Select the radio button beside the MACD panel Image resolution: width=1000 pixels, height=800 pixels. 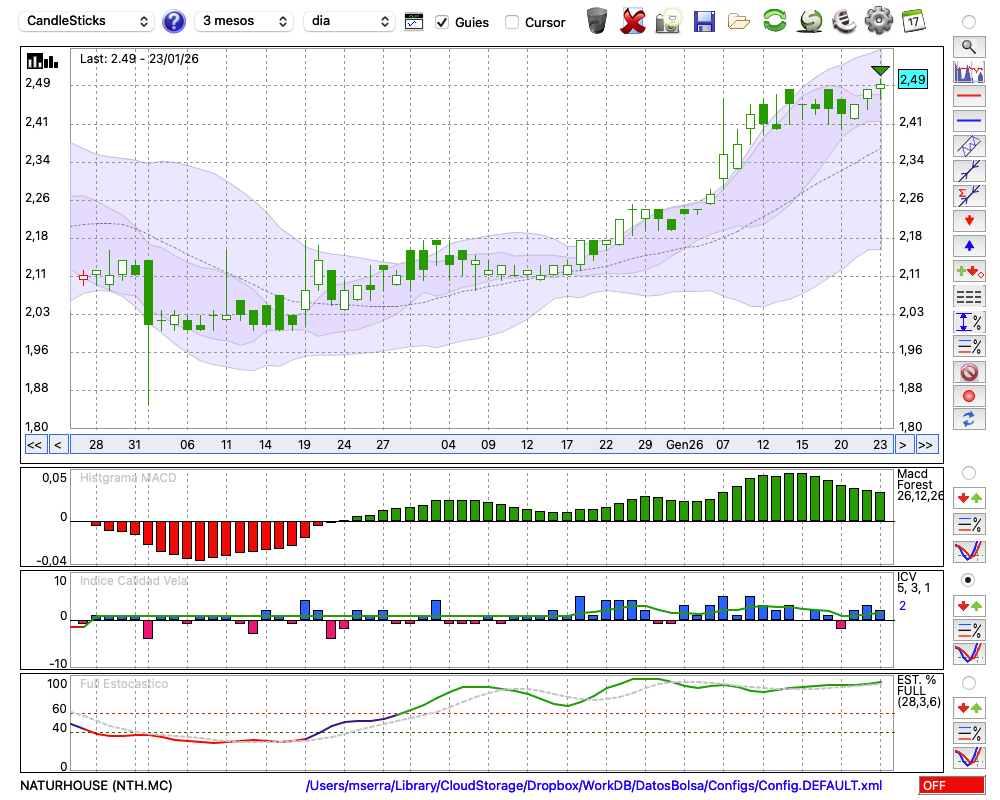(968, 472)
